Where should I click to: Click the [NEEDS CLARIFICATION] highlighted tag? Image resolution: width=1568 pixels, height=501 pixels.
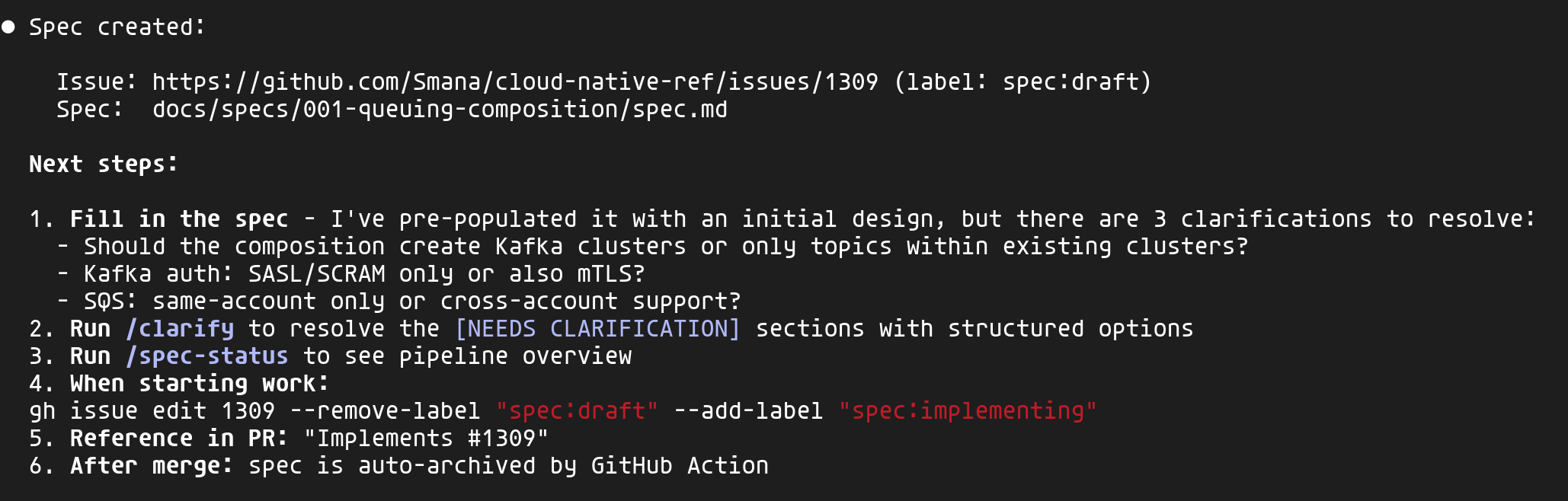tap(597, 329)
